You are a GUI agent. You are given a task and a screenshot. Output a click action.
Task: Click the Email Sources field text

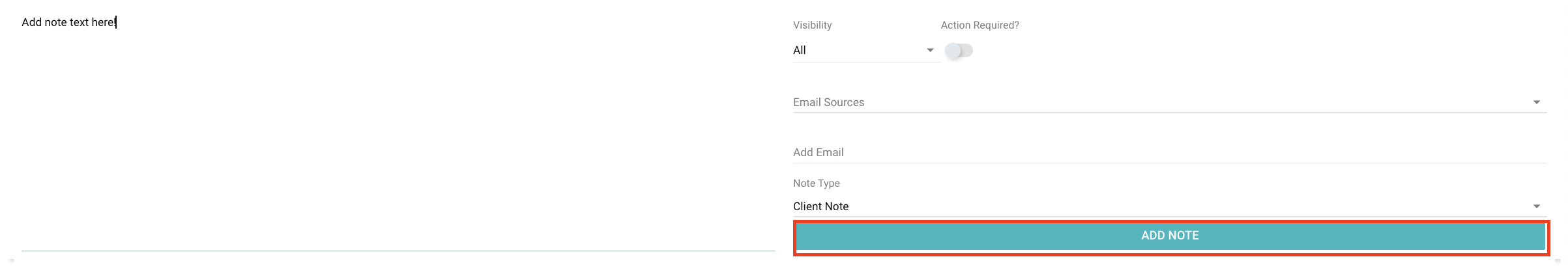pyautogui.click(x=828, y=102)
